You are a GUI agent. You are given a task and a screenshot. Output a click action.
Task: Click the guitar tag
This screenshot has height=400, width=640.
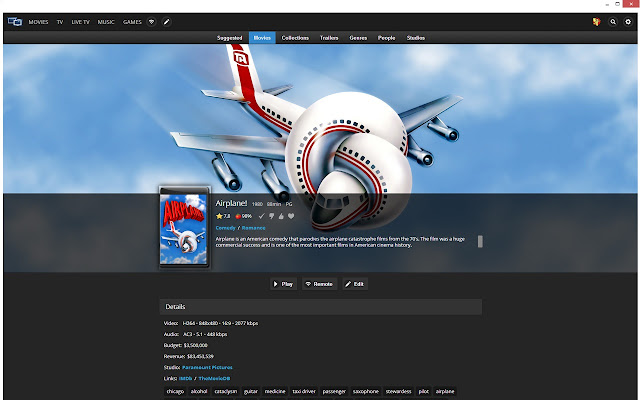251,391
